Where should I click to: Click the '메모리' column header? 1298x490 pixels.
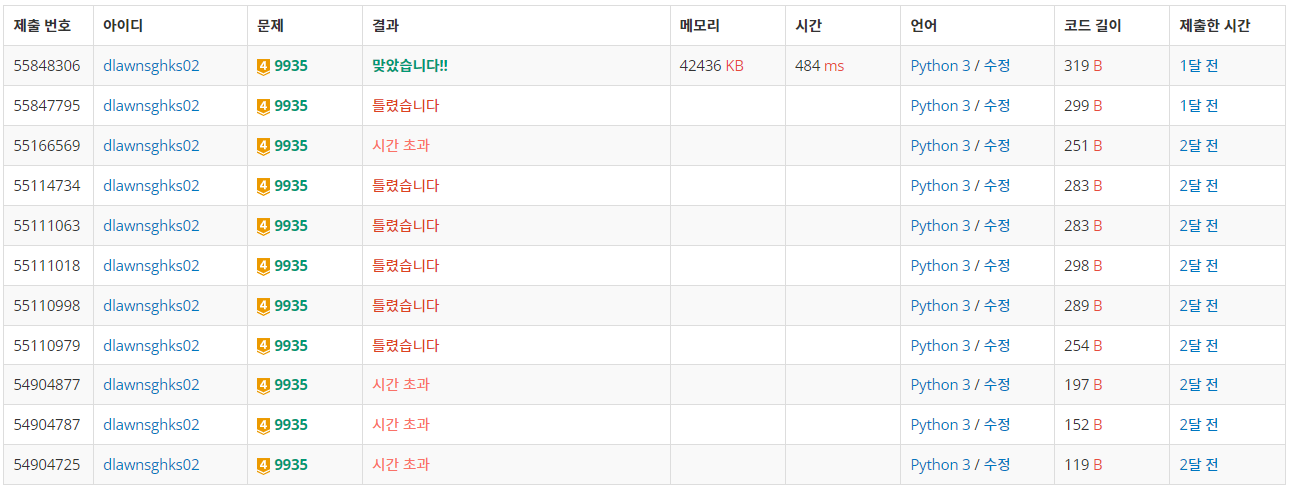[700, 26]
